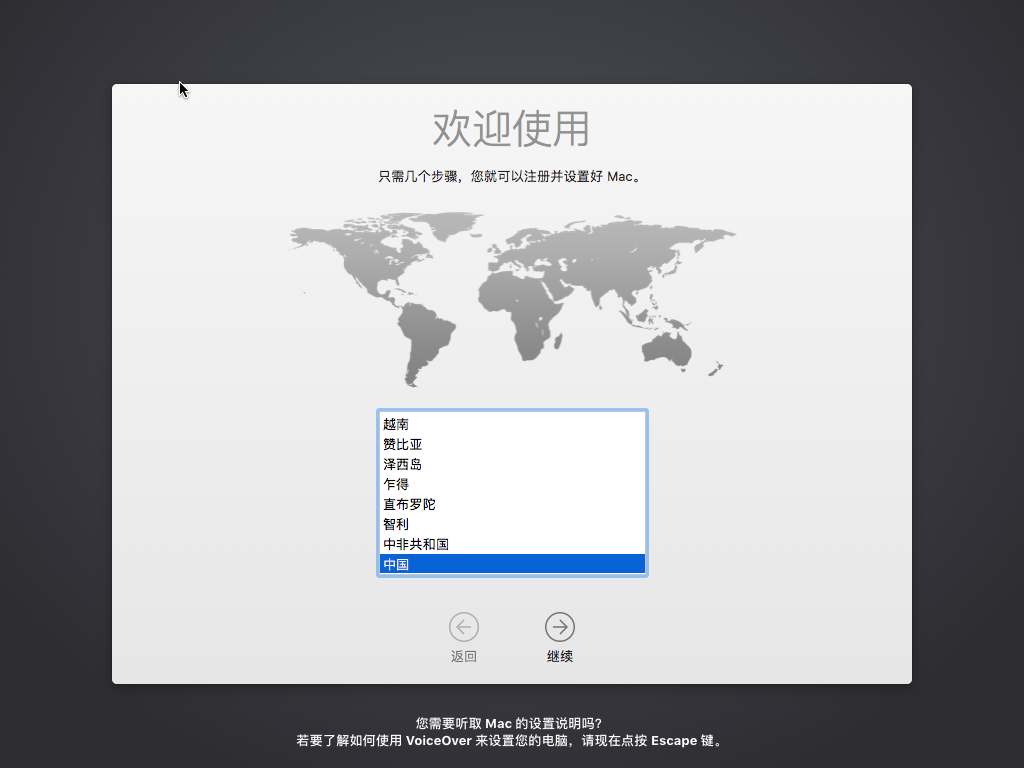Select 直布罗陀 in the list
Viewport: 1024px width, 768px height.
409,504
